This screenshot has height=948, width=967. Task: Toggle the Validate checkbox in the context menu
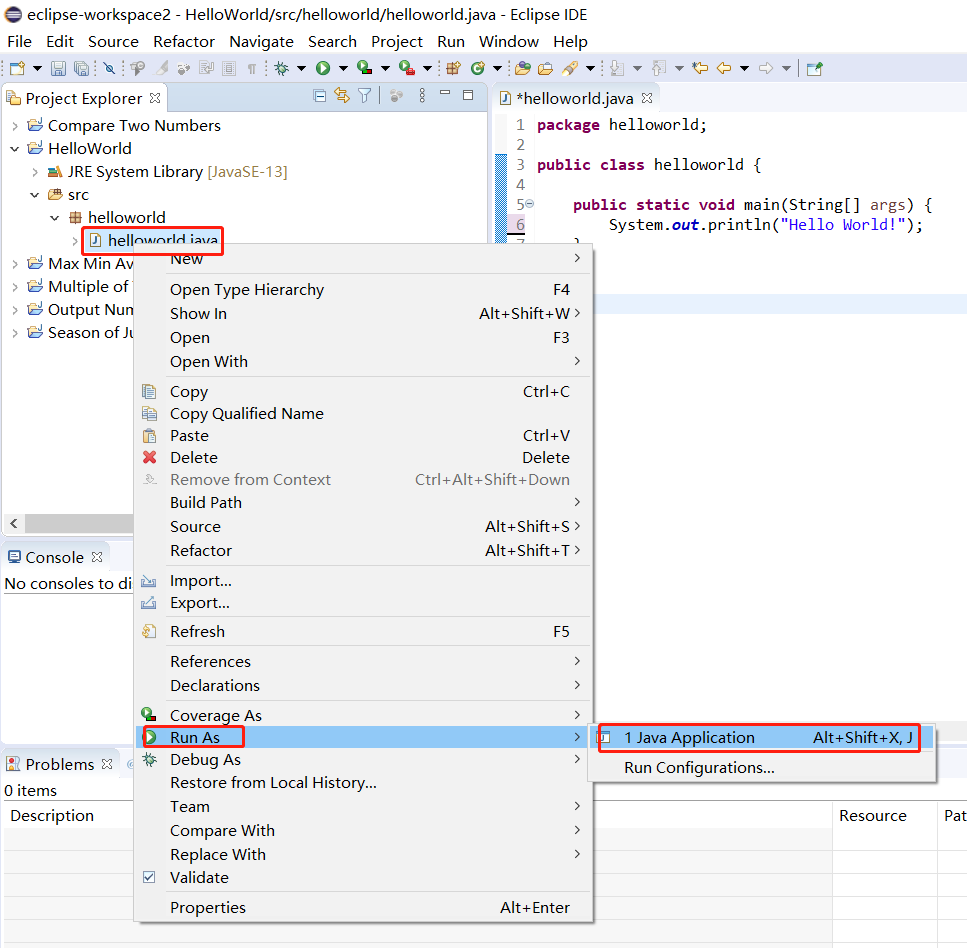coord(149,877)
